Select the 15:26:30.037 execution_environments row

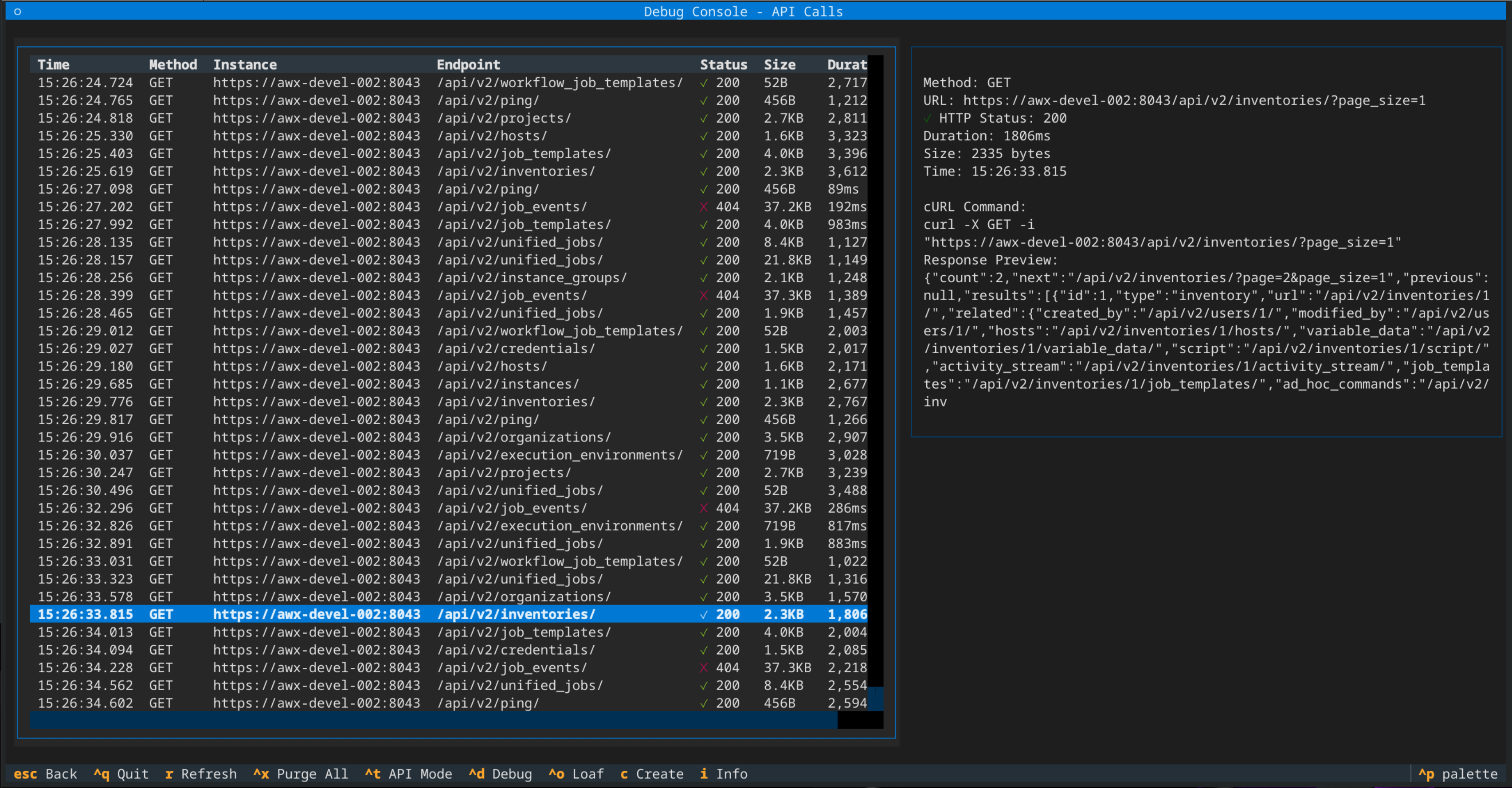pos(448,455)
